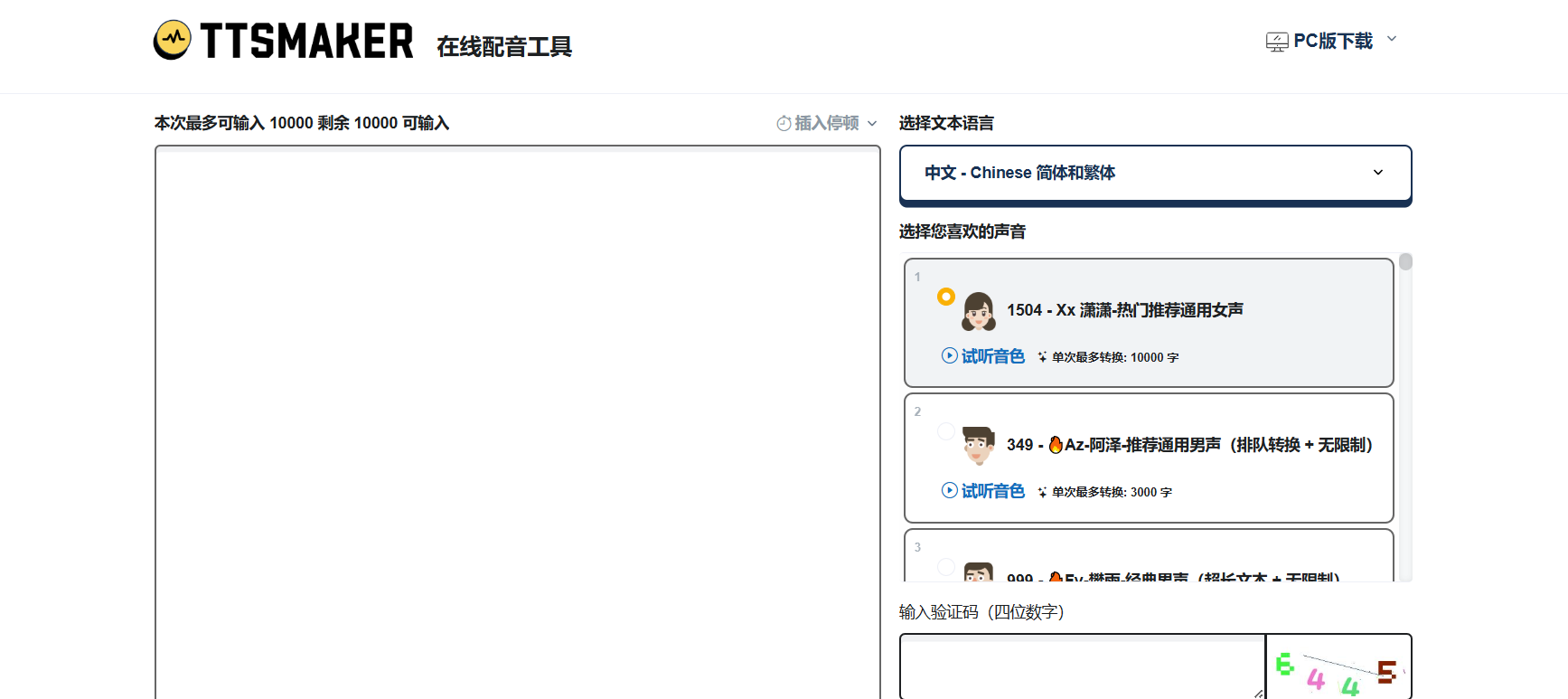
Task: Click the voice list scrollbar thumb
Action: pyautogui.click(x=1405, y=261)
